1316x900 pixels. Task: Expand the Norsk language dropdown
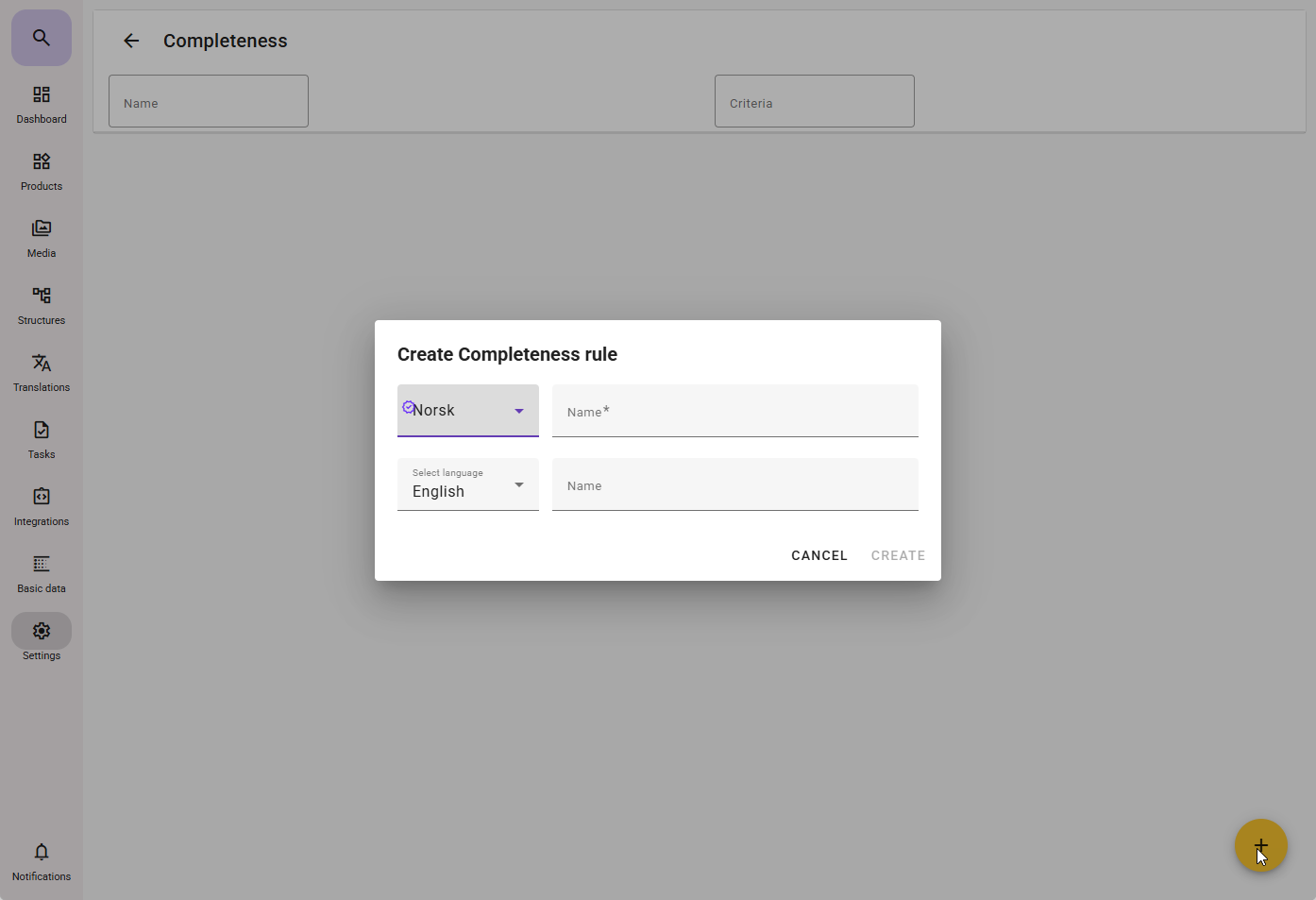468,411
